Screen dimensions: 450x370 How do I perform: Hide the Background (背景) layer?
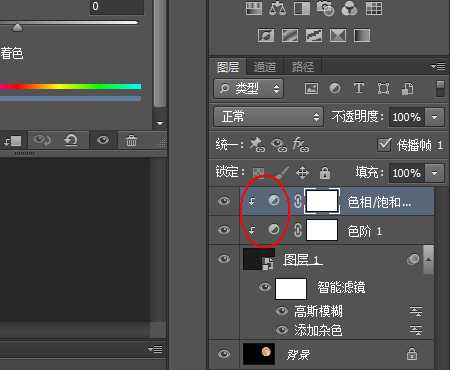pyautogui.click(x=224, y=354)
